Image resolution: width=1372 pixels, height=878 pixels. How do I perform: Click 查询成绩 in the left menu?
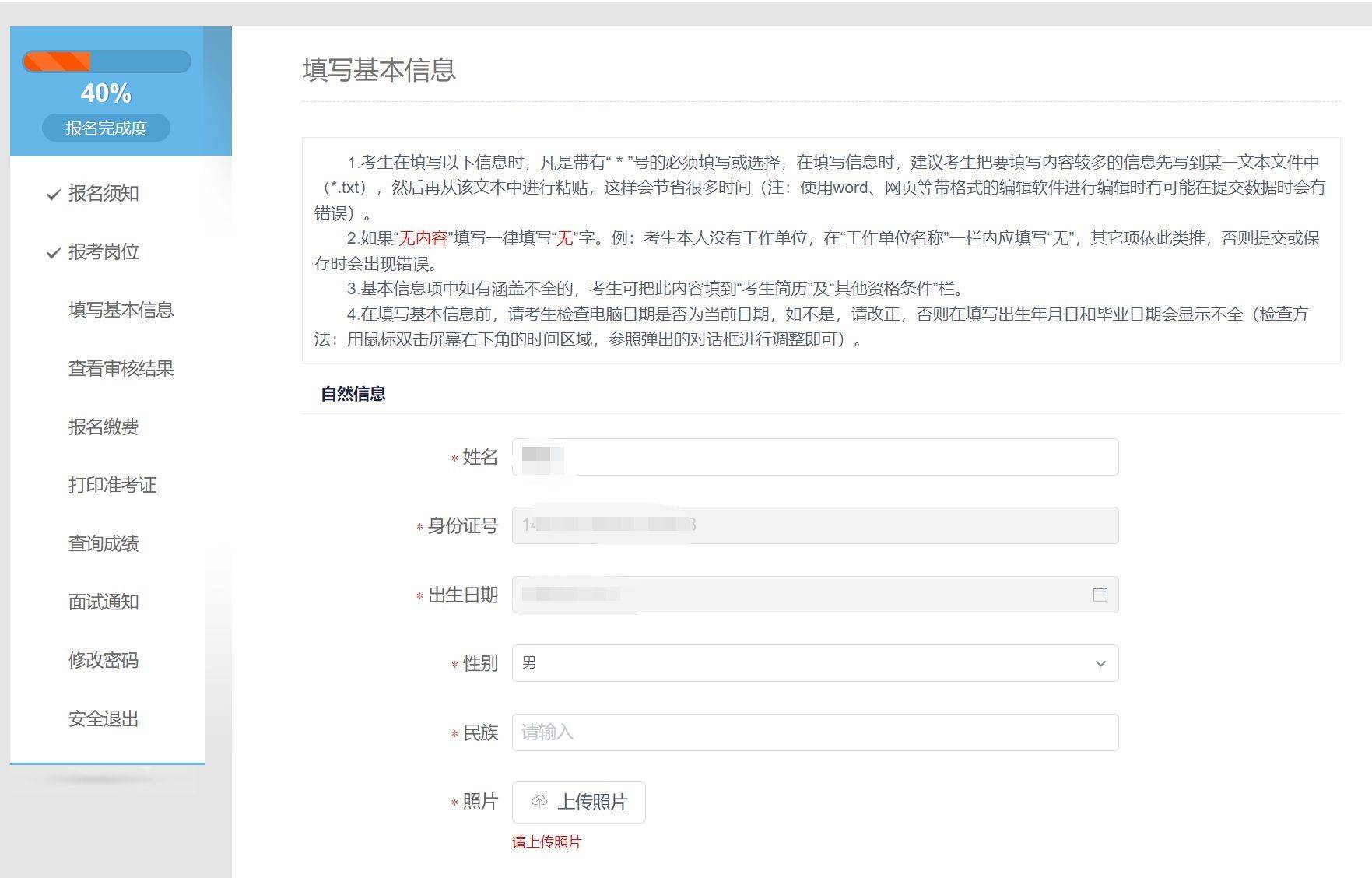coord(104,544)
